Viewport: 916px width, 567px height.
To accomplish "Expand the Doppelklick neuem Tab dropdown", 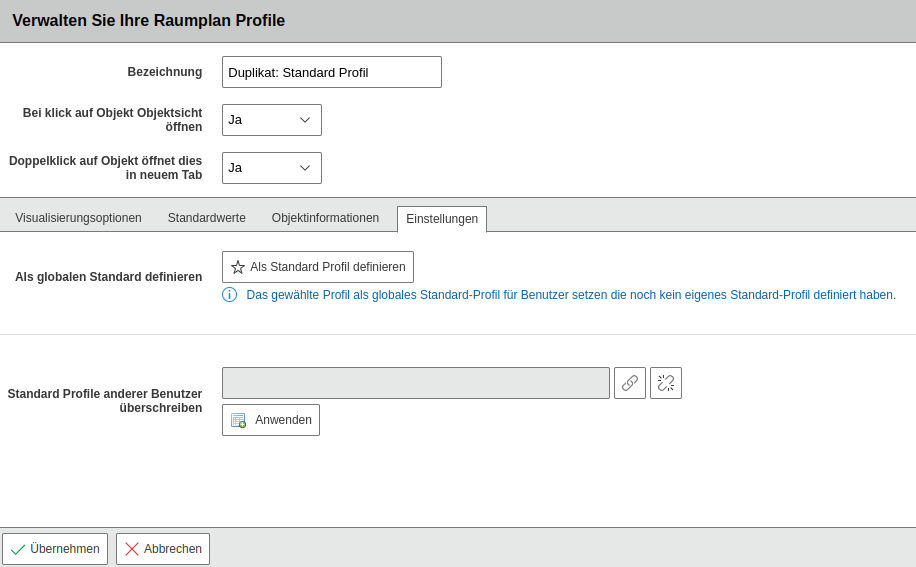I will click(272, 168).
